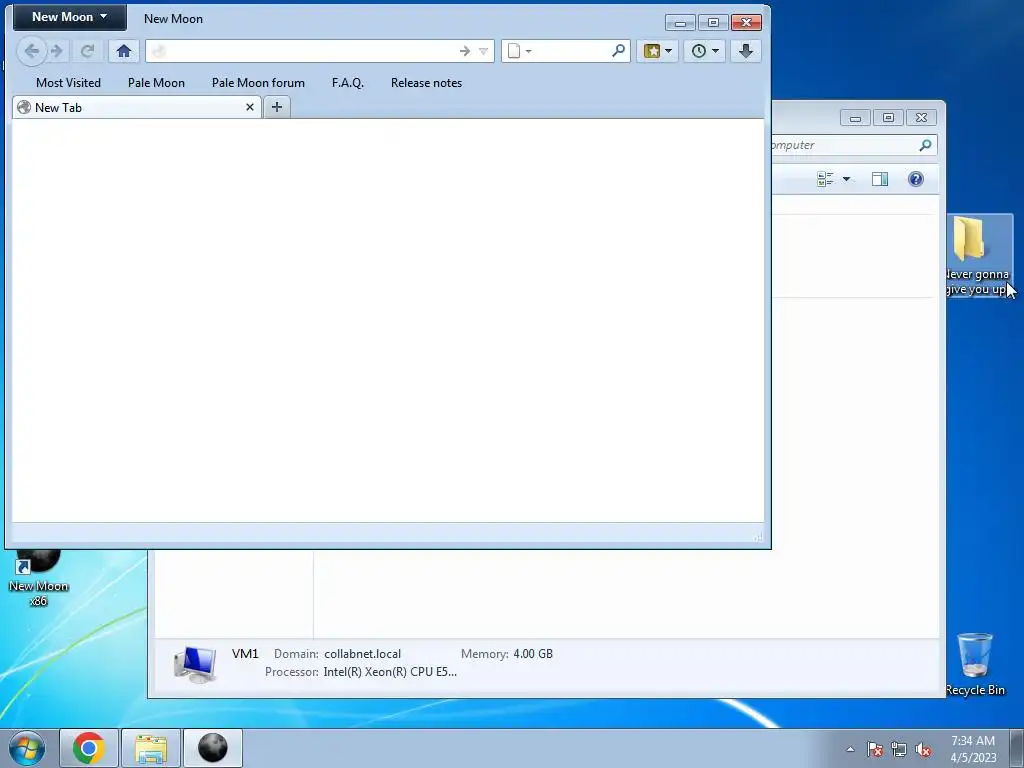Select the Recycle Bin desktop icon
The image size is (1024, 768).
pyautogui.click(x=975, y=664)
